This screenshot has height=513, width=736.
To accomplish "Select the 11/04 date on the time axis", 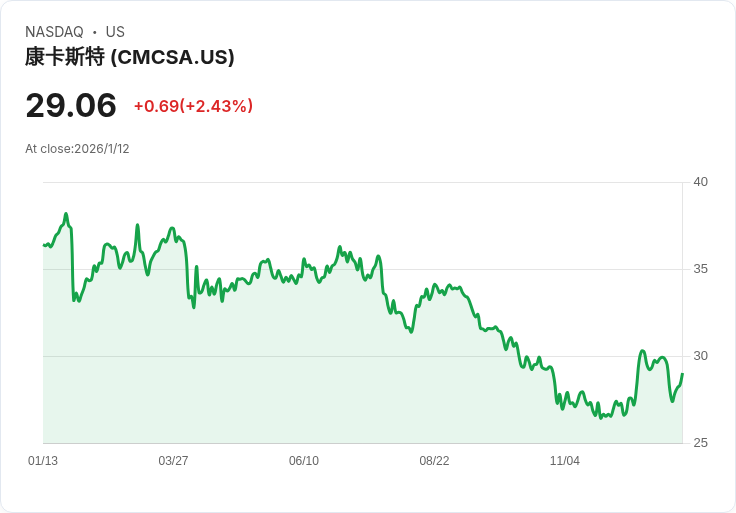I will tap(565, 461).
